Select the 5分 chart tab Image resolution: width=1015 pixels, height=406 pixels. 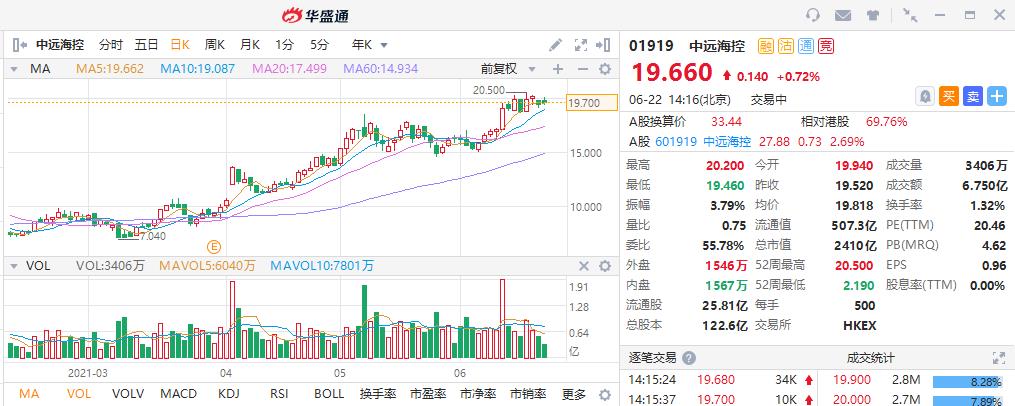[x=319, y=45]
